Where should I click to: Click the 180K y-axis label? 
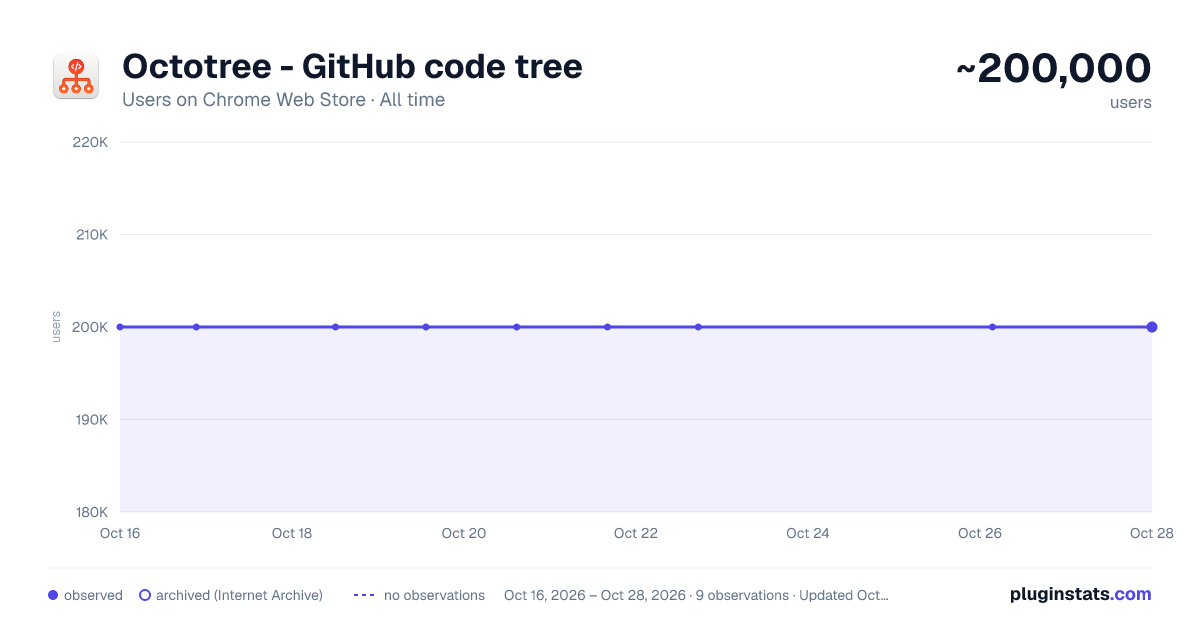tap(91, 512)
